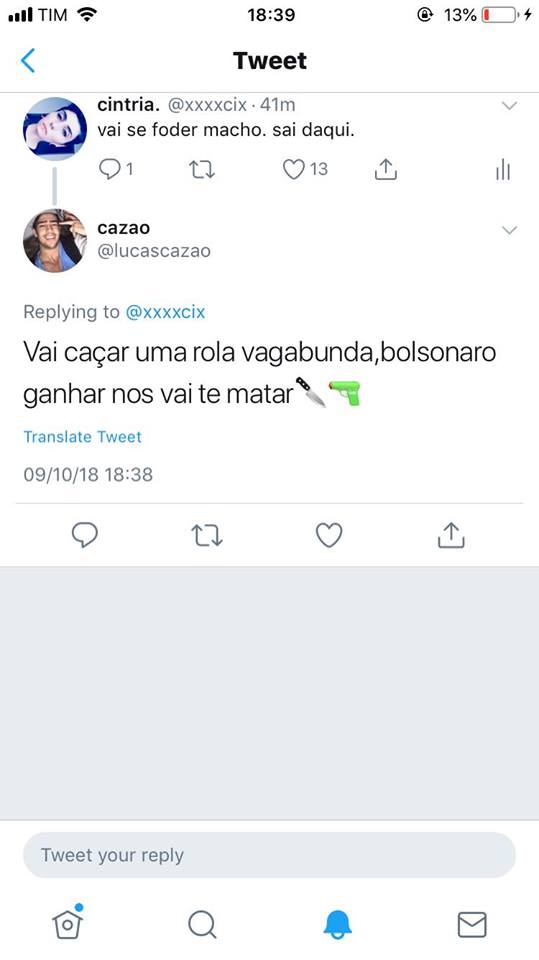Go back using the blue arrow
Viewport: 539px width, 960px height.
coord(28,61)
